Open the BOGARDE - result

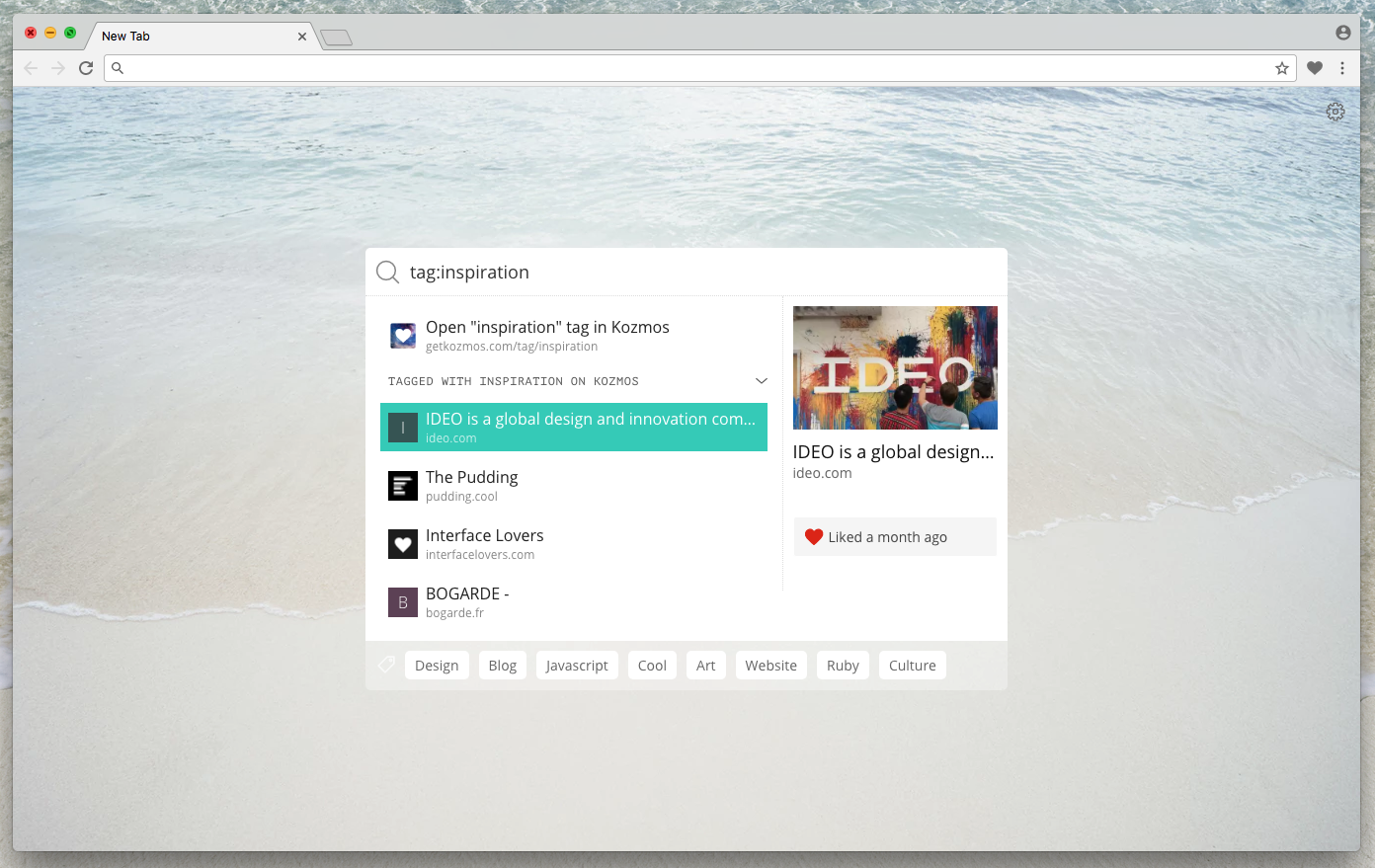click(574, 602)
